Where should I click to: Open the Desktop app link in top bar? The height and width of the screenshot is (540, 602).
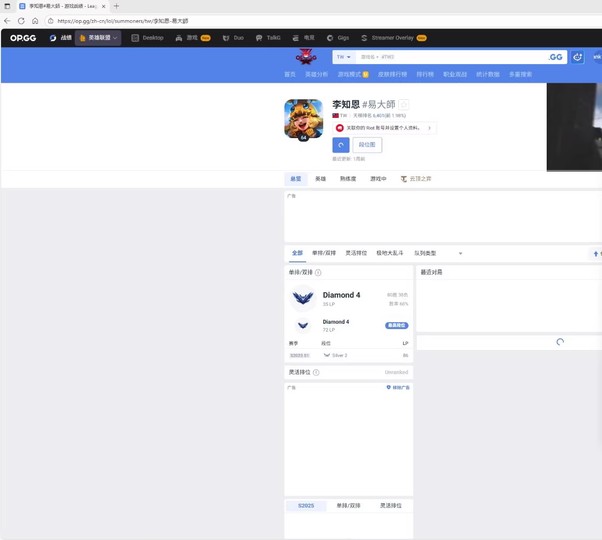pyautogui.click(x=147, y=38)
